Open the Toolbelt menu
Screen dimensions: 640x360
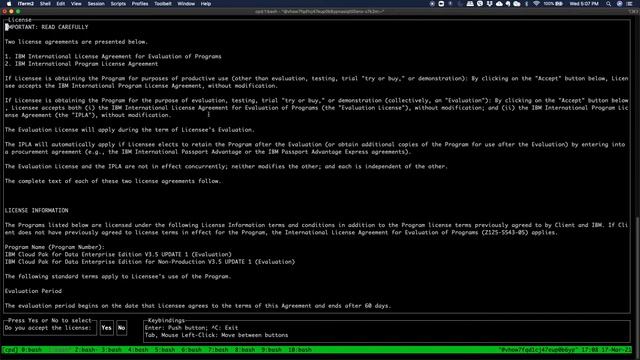pyautogui.click(x=163, y=4)
